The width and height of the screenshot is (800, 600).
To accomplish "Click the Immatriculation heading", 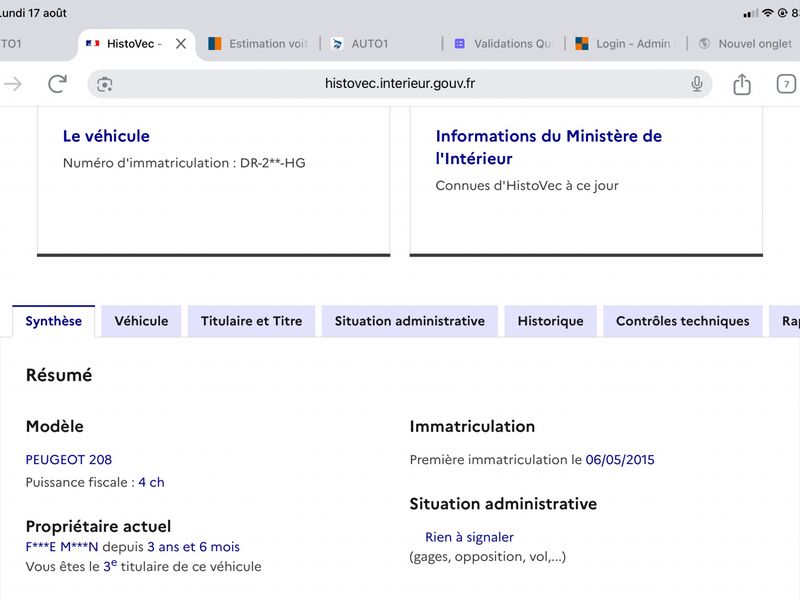I will (472, 427).
